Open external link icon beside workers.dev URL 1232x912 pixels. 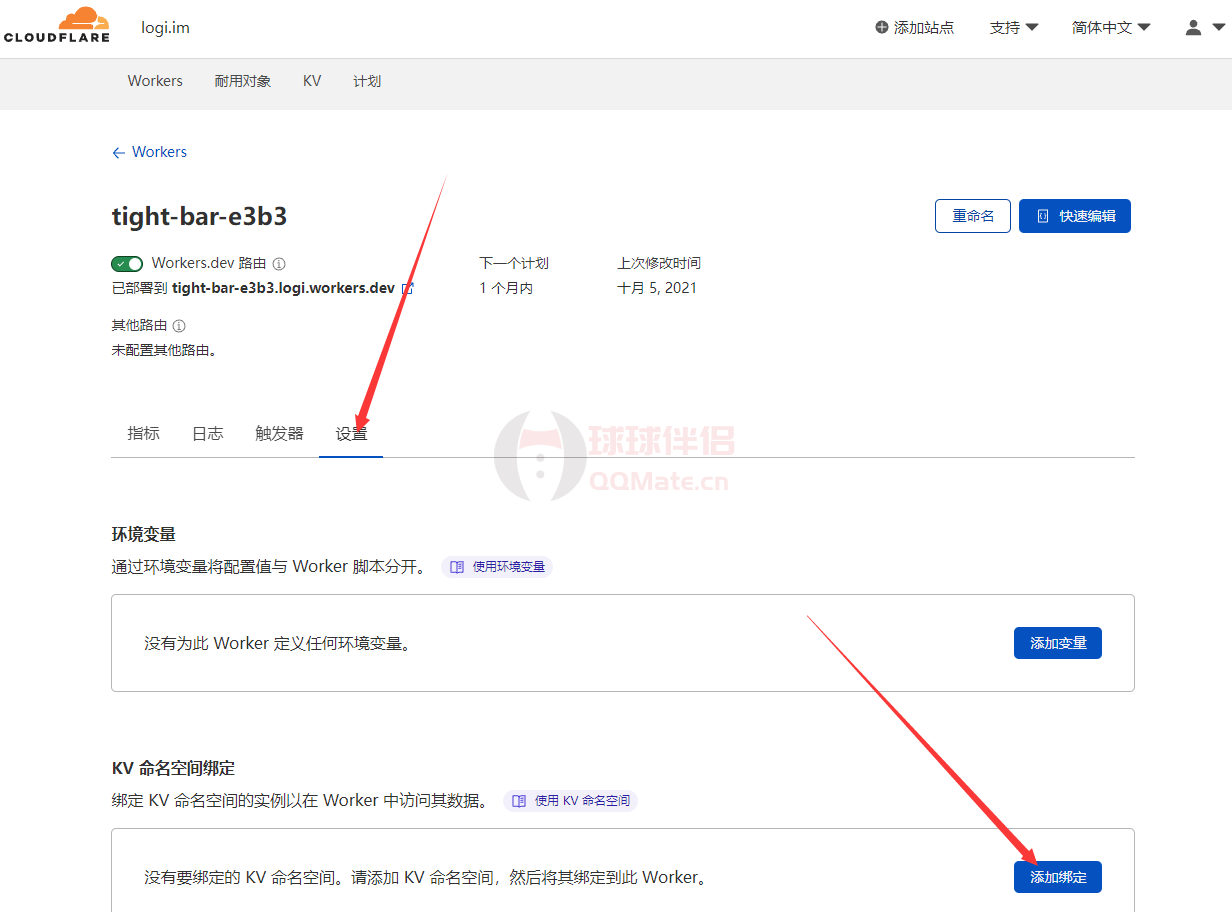coord(407,288)
